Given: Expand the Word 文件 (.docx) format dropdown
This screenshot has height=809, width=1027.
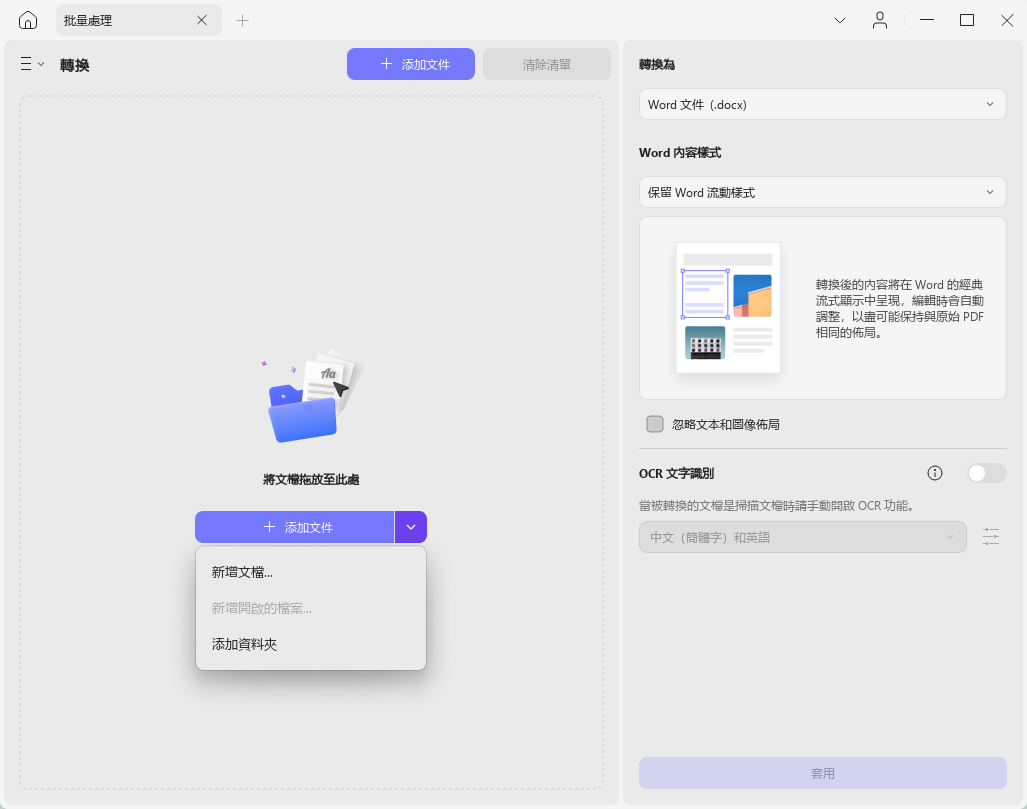Looking at the screenshot, I should point(823,104).
